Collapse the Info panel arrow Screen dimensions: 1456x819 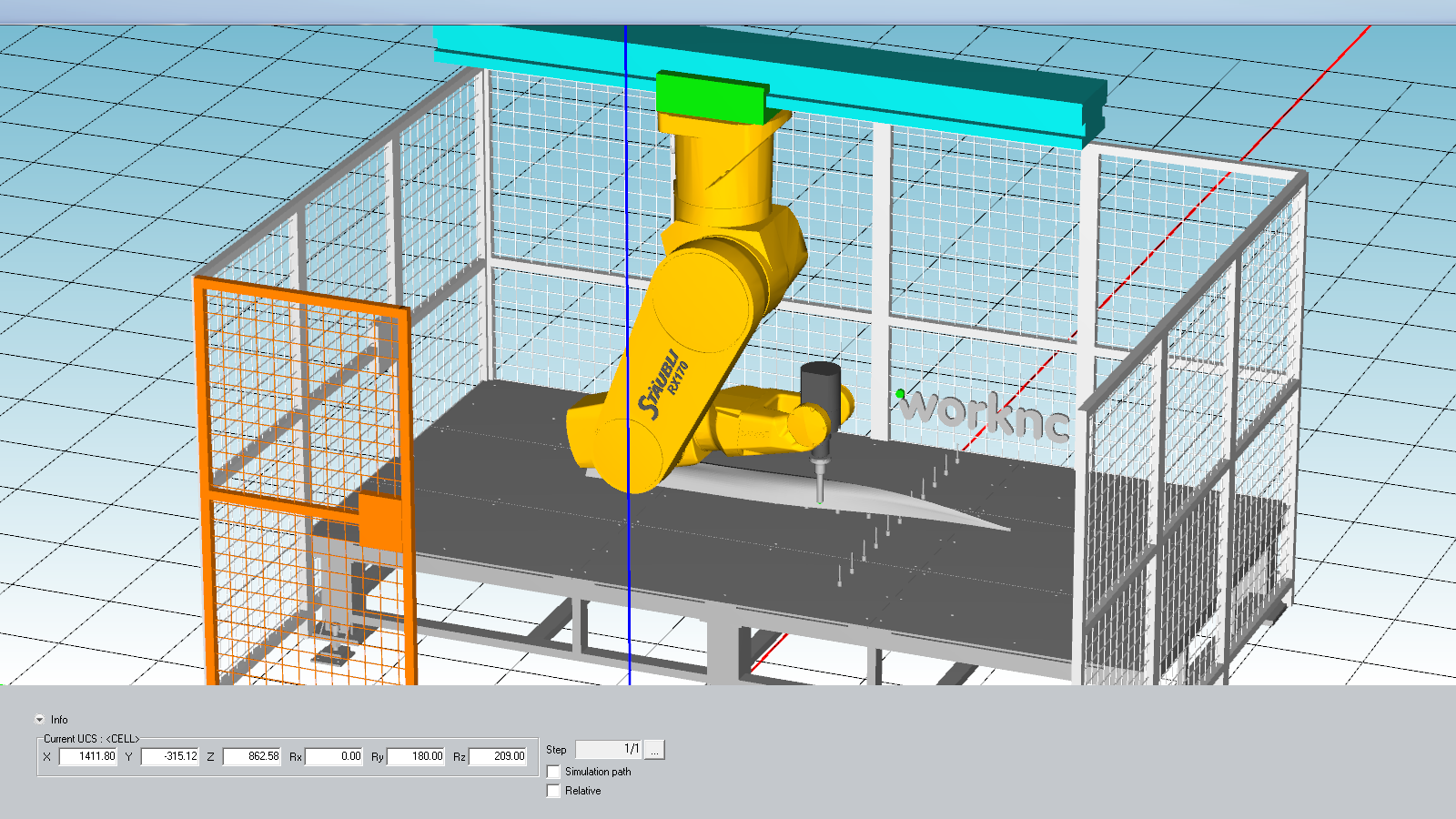pyautogui.click(x=39, y=719)
